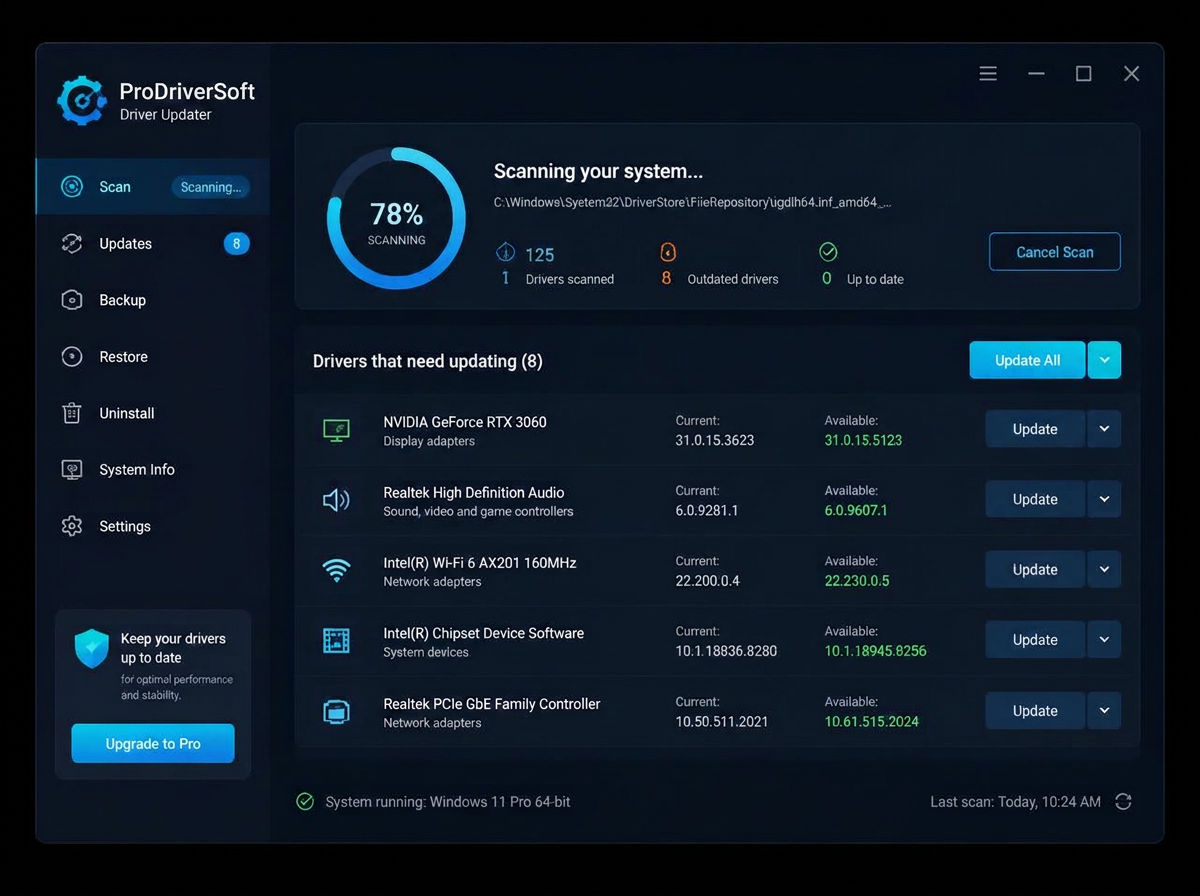
Task: Click the Updates count badge 8
Action: pyautogui.click(x=236, y=243)
